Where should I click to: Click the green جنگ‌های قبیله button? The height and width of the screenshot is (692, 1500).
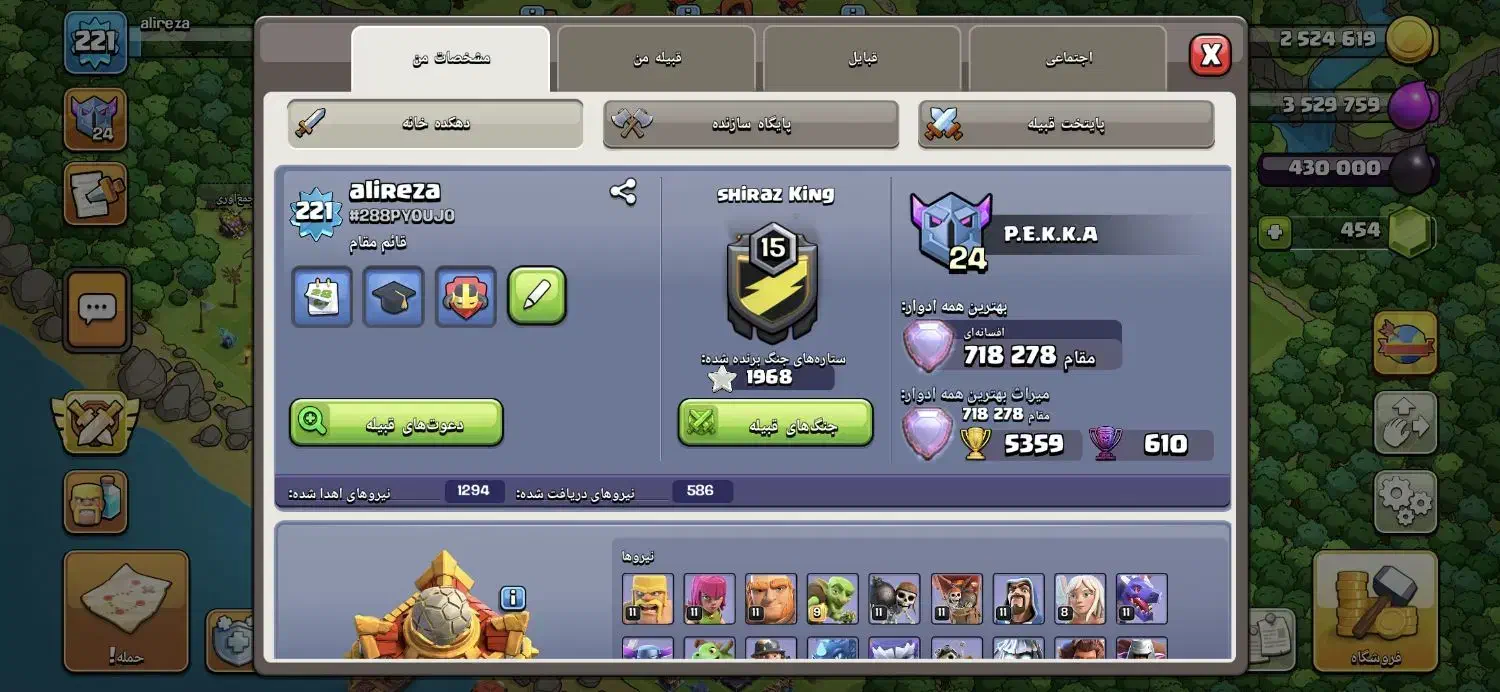(775, 423)
